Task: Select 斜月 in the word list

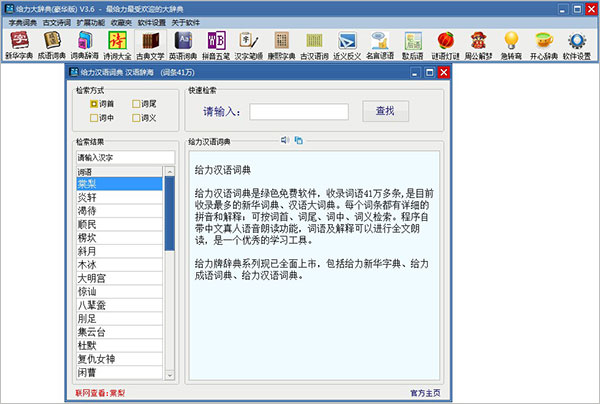Action: 119,251
